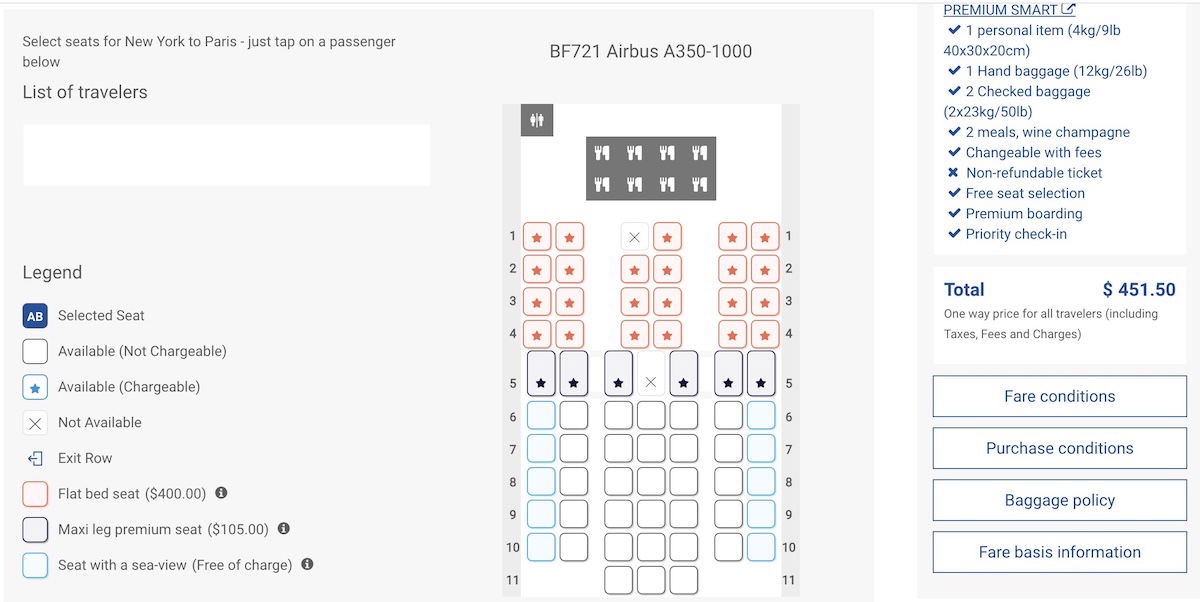
Task: Click info icon next to Maxi leg premium seat
Action: point(284,528)
